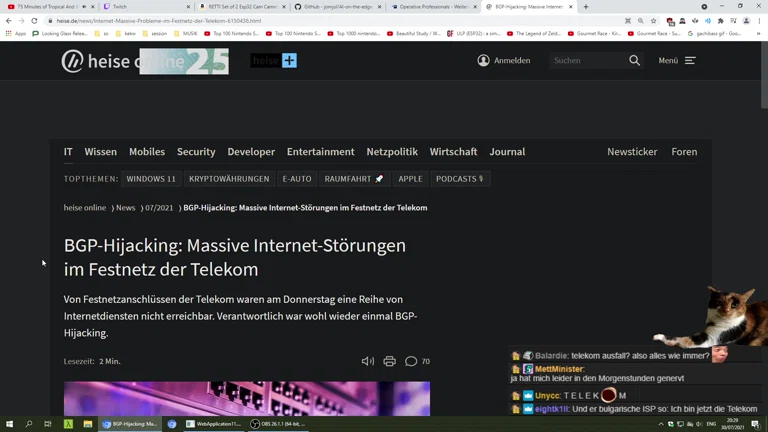The image size is (768, 432).
Task: Switch to the GitHub tab
Action: point(336,7)
